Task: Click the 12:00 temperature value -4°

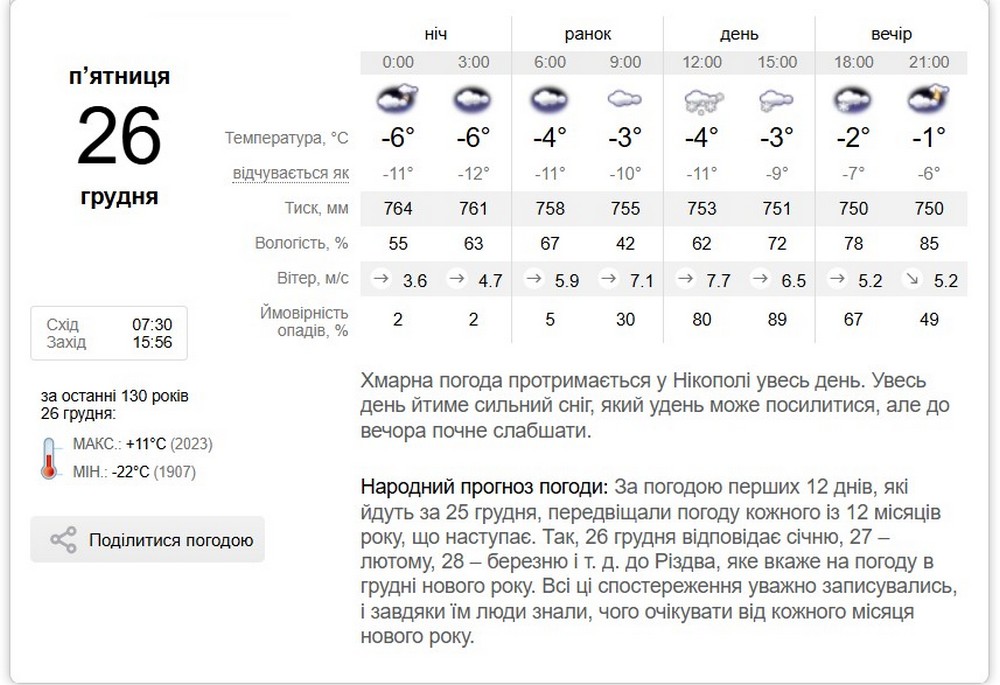Action: point(702,136)
